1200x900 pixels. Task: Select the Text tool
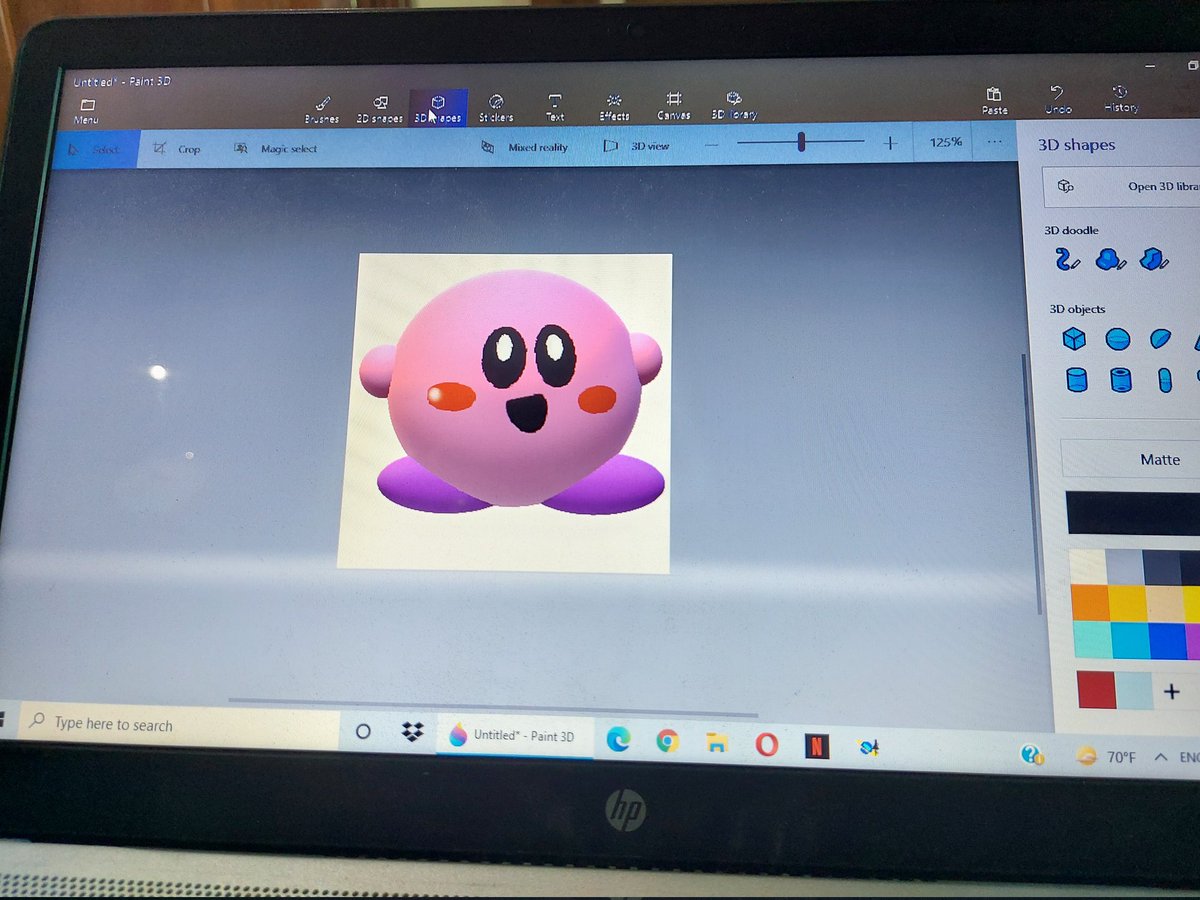pos(555,108)
